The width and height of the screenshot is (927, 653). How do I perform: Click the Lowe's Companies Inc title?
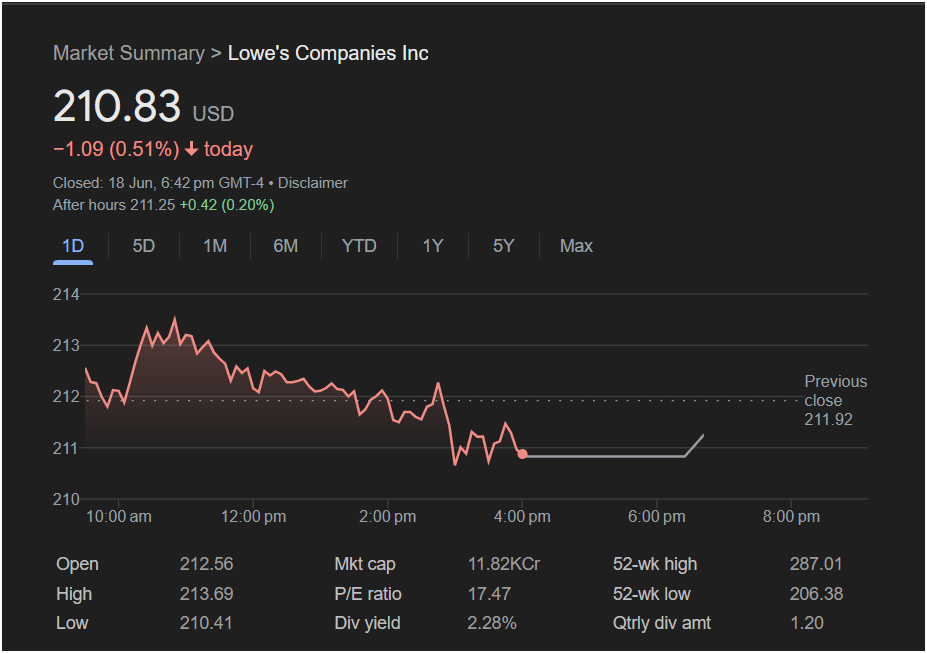tap(328, 53)
